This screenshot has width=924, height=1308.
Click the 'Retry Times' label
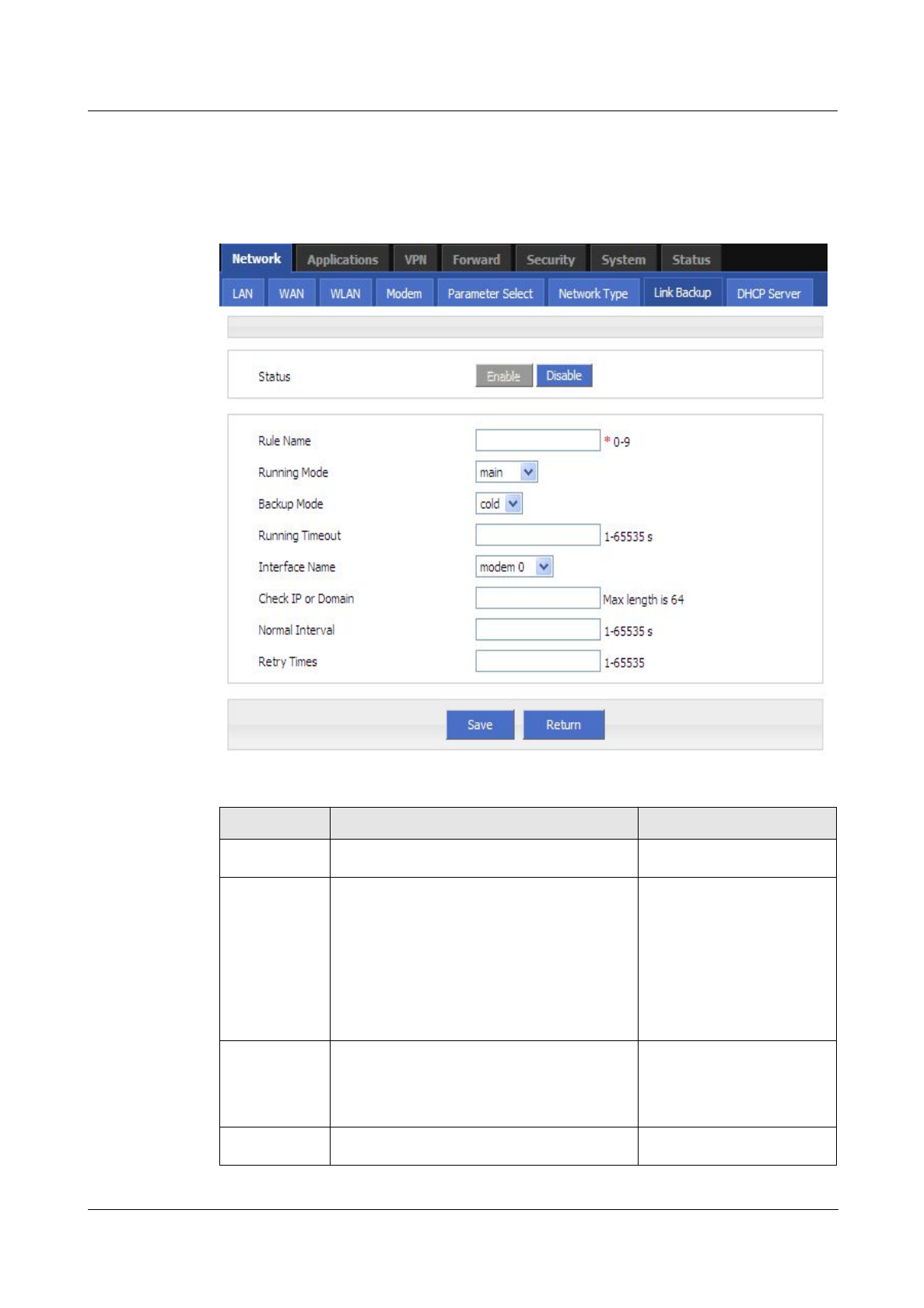coord(288,662)
